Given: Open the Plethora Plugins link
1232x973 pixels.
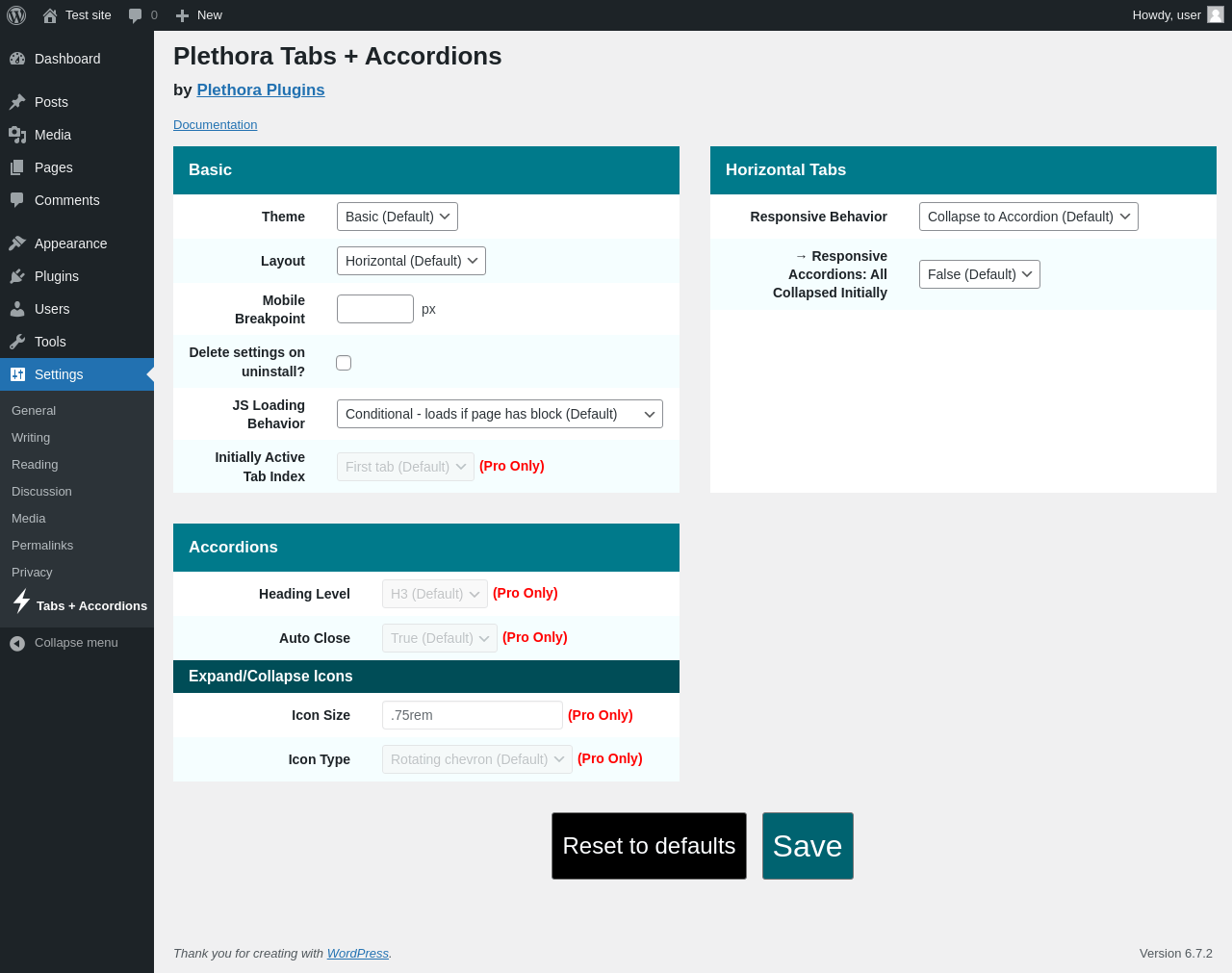Looking at the screenshot, I should [261, 90].
